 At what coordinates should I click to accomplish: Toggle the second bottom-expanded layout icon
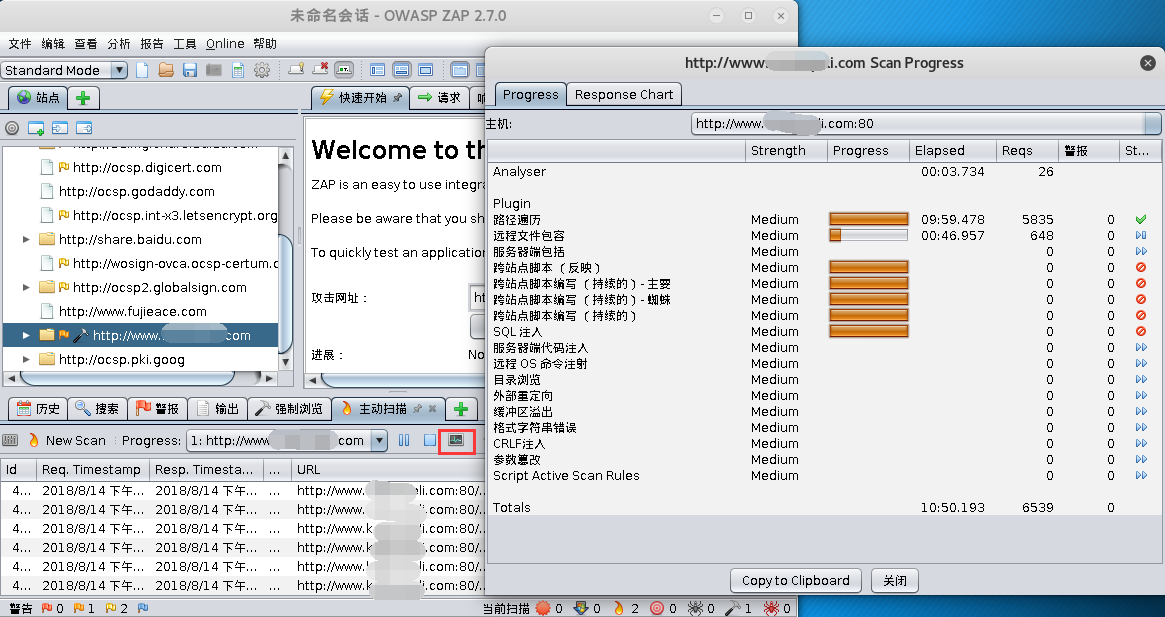401,70
